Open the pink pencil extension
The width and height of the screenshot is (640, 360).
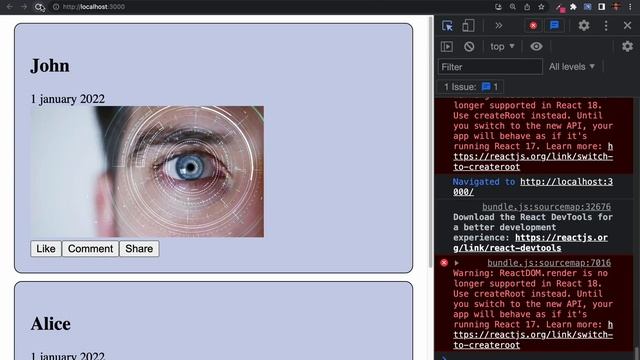coord(560,7)
